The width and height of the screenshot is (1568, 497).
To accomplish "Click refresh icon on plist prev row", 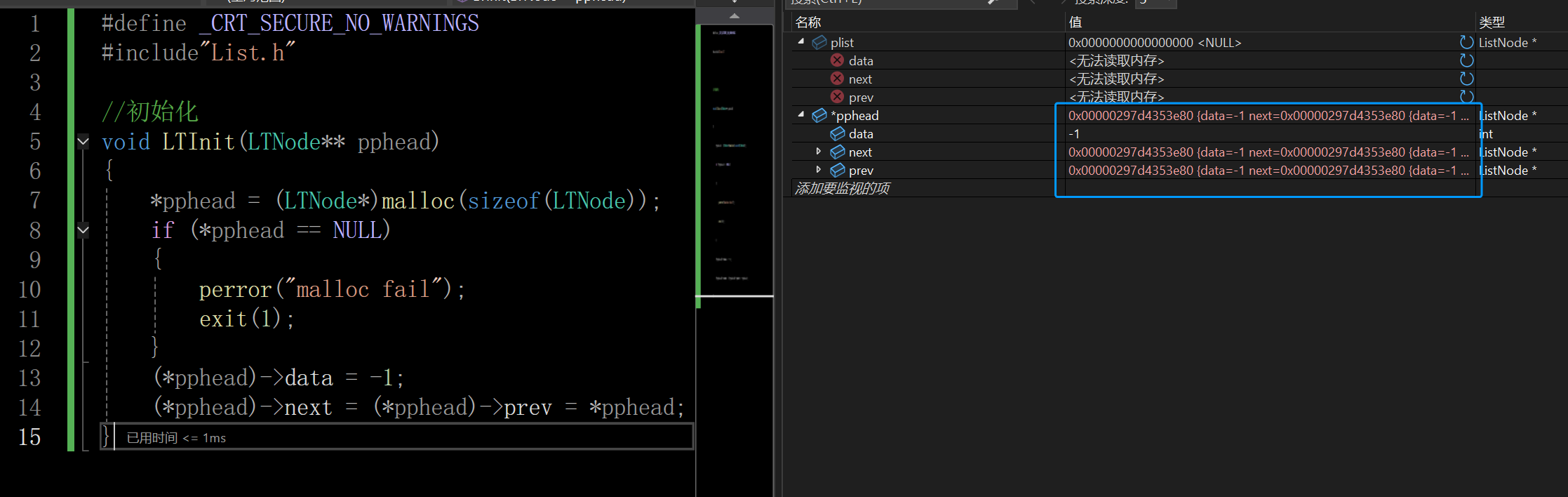I will click(1466, 96).
